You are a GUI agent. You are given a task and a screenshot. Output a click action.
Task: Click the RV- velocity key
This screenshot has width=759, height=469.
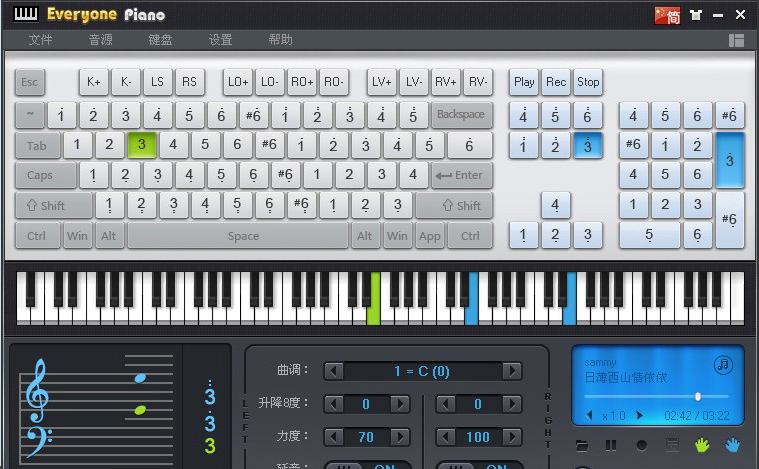(477, 82)
